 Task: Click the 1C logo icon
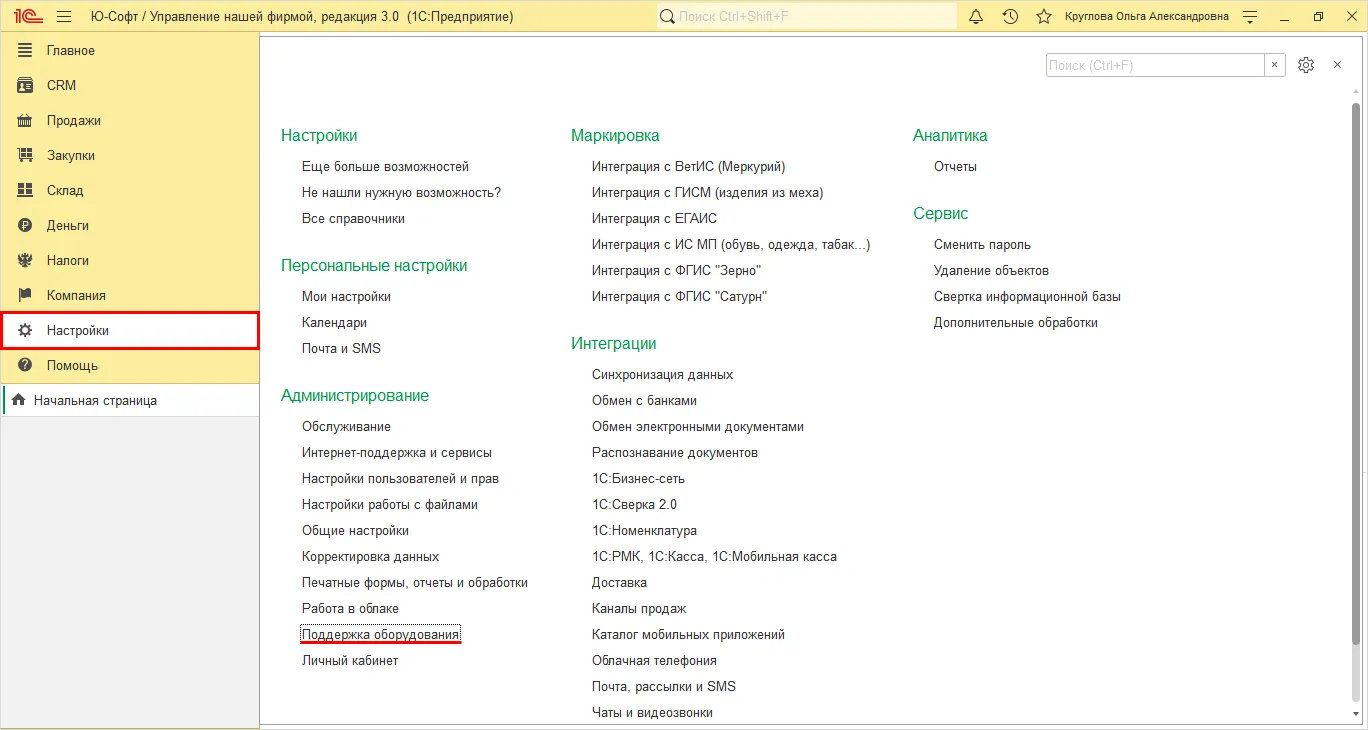pos(28,16)
